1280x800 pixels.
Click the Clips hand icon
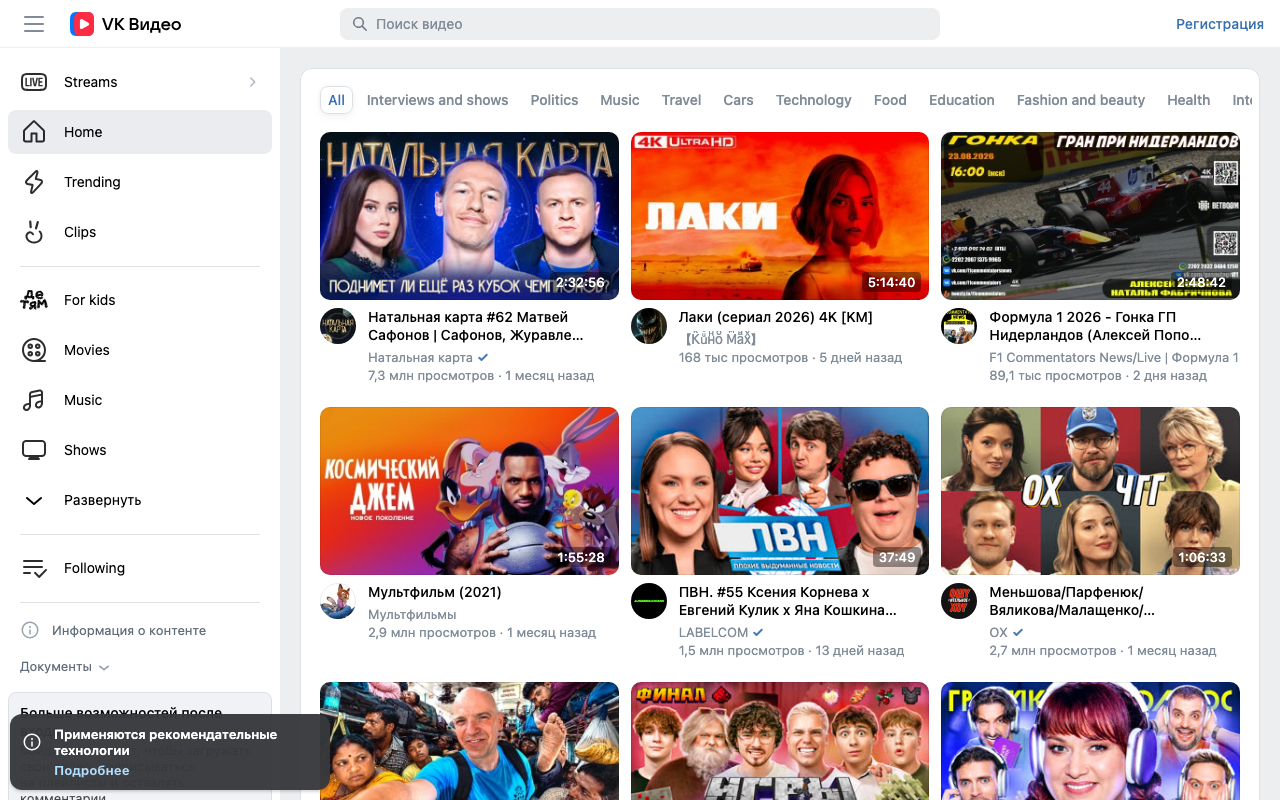click(x=34, y=232)
